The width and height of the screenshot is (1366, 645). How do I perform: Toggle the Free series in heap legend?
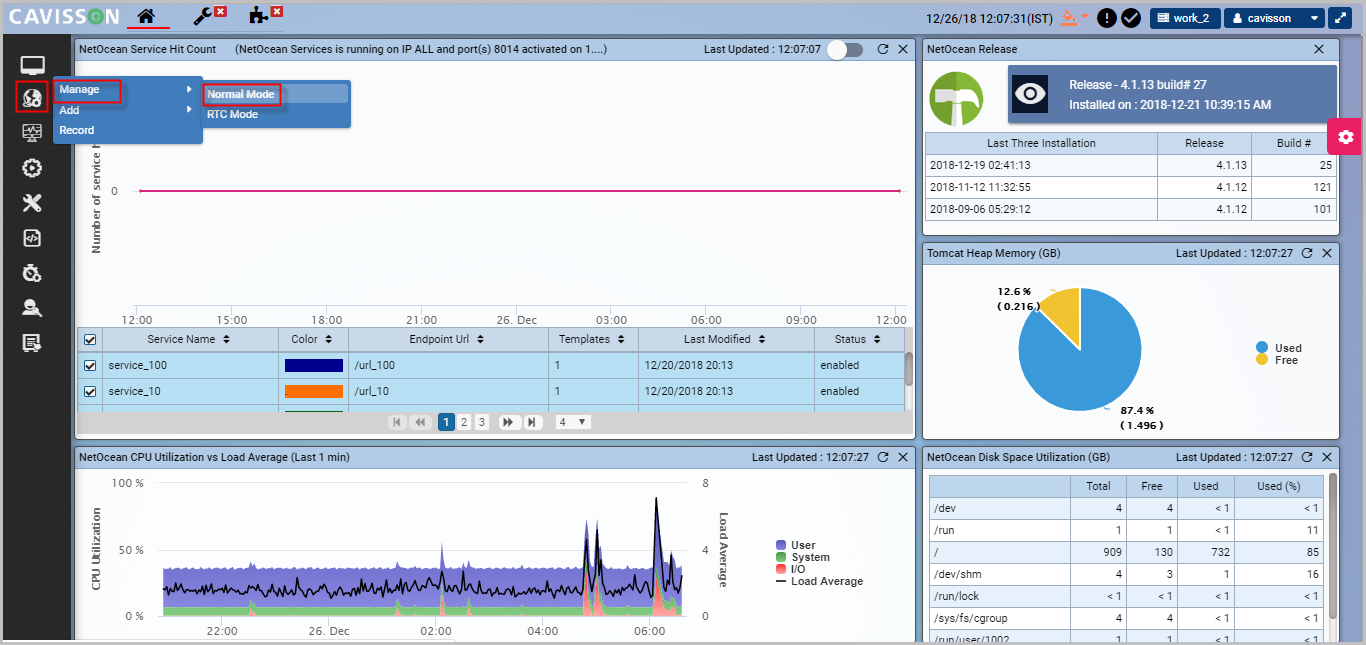click(x=1277, y=360)
